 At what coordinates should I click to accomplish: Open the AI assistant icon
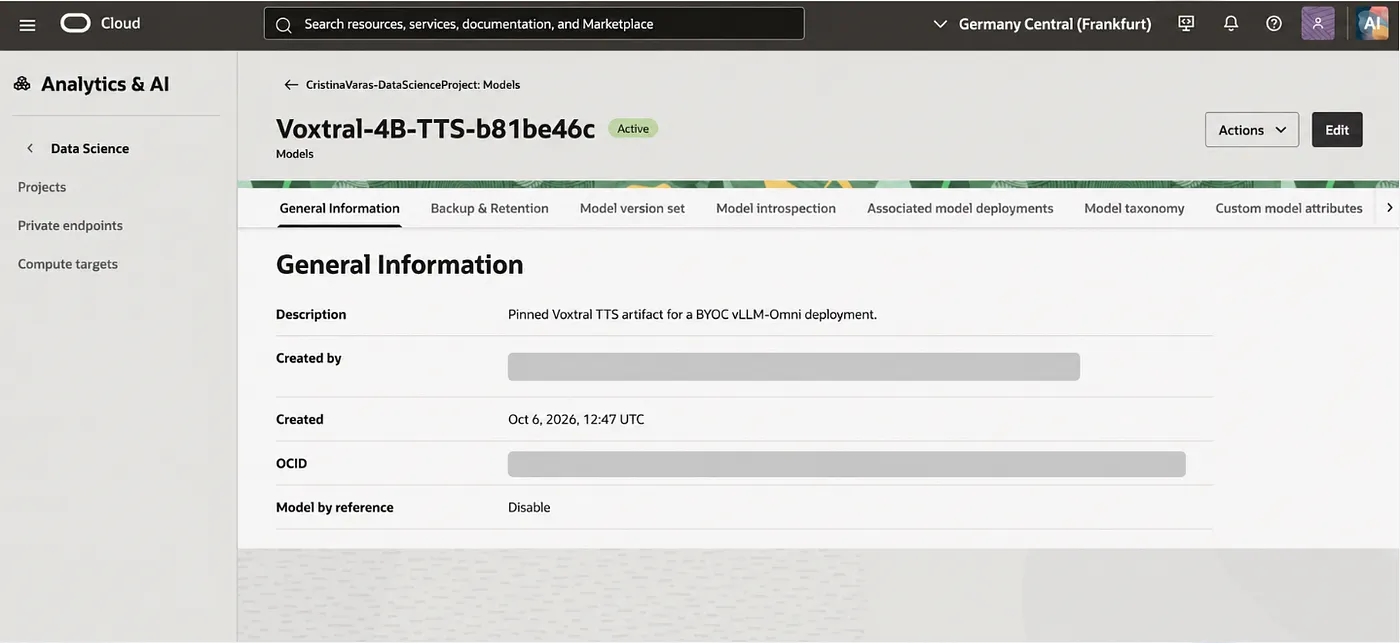(1373, 23)
